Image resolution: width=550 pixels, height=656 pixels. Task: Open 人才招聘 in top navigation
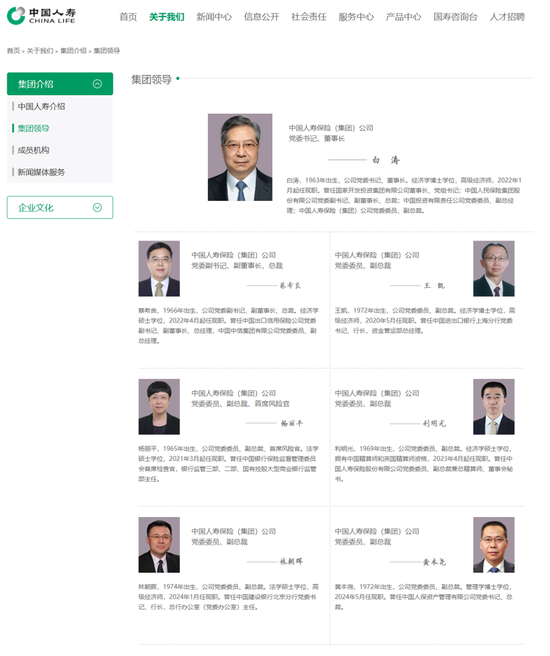click(507, 17)
